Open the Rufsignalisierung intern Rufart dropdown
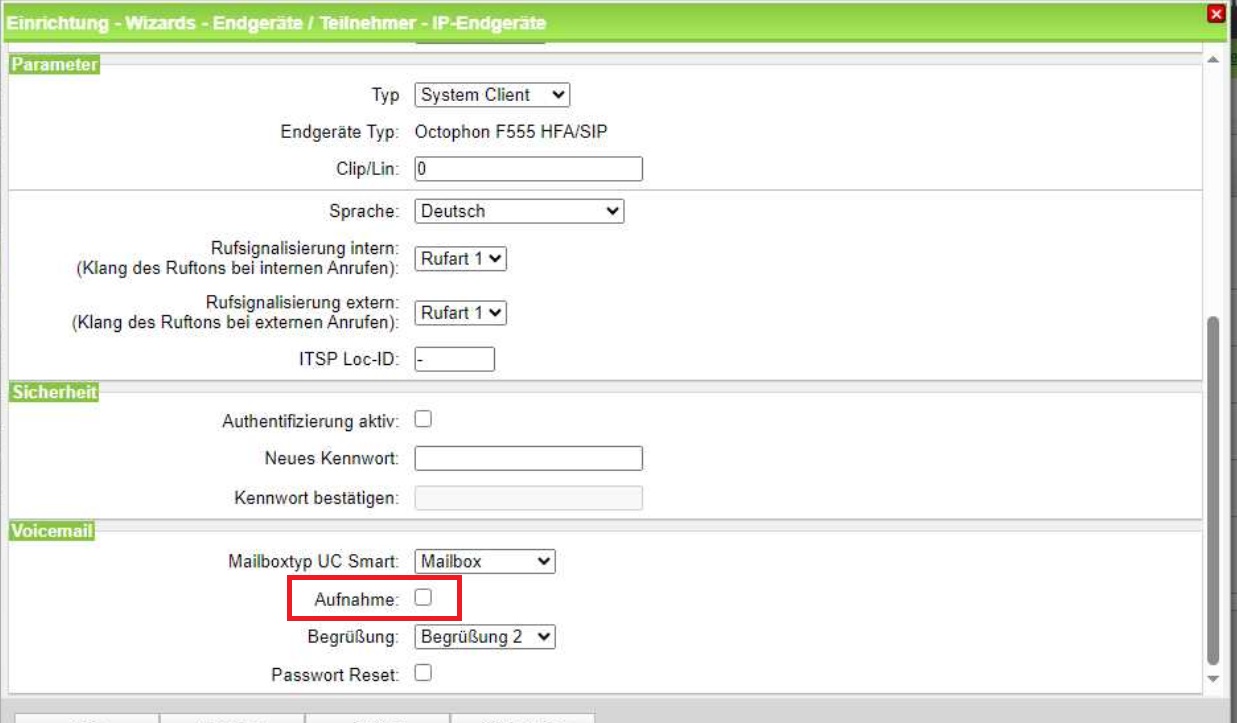The image size is (1237, 723). coord(461,258)
